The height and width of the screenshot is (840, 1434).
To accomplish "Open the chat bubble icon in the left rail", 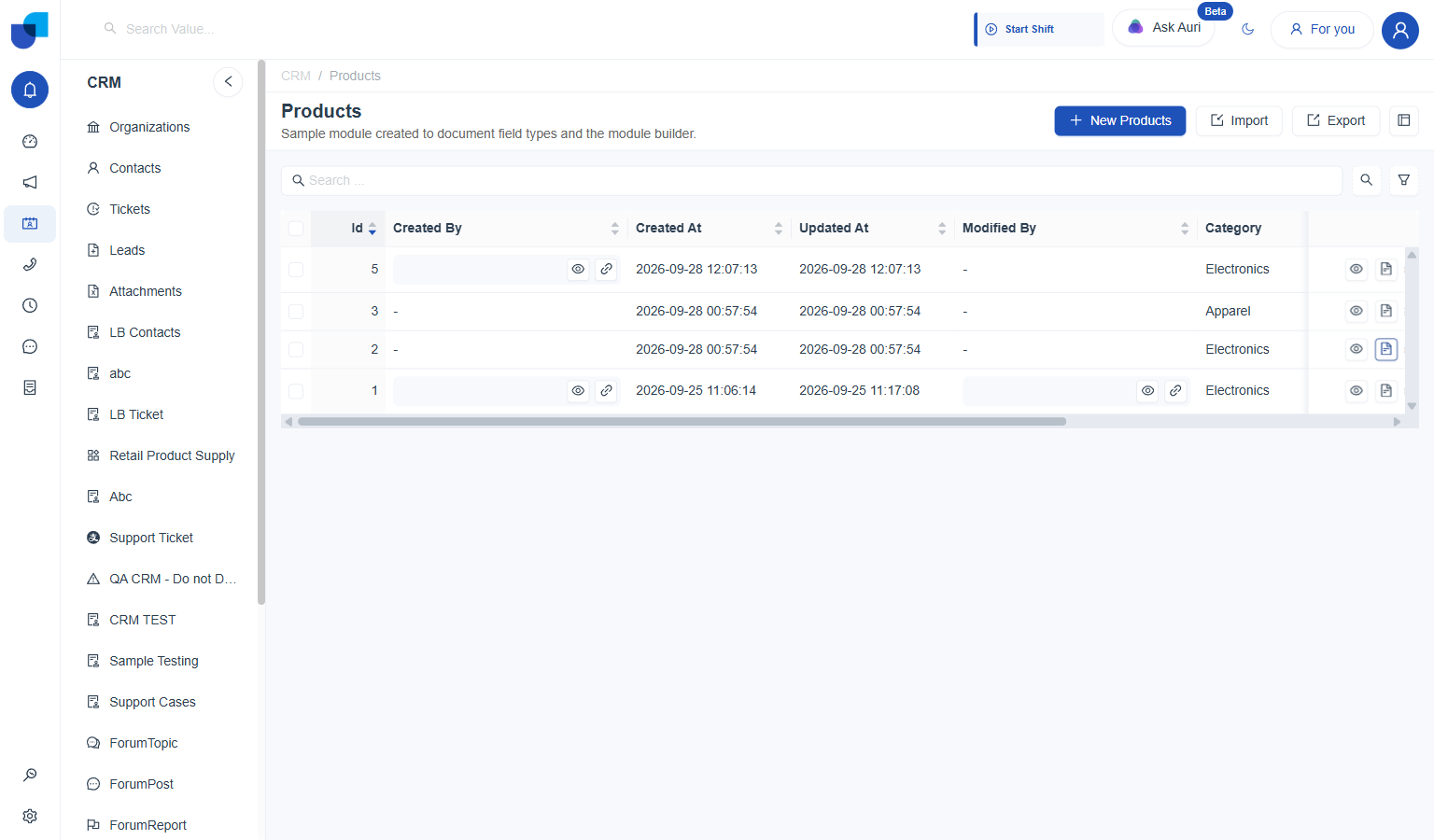I will (30, 347).
